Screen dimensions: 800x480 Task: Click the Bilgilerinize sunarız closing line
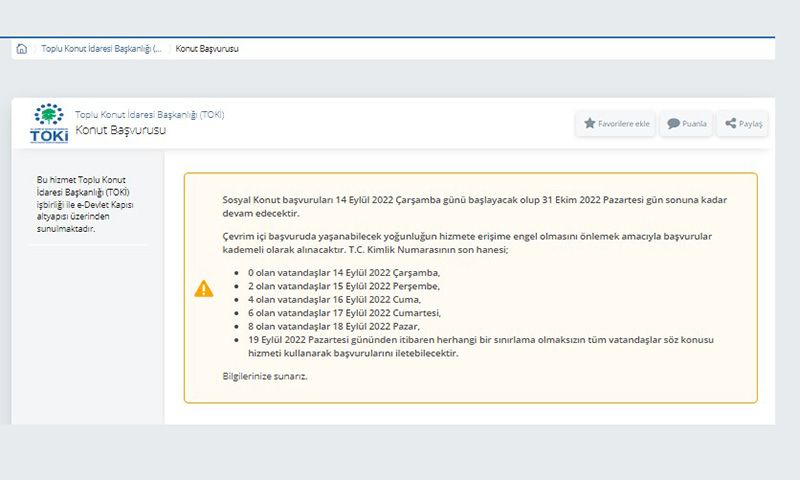click(264, 375)
